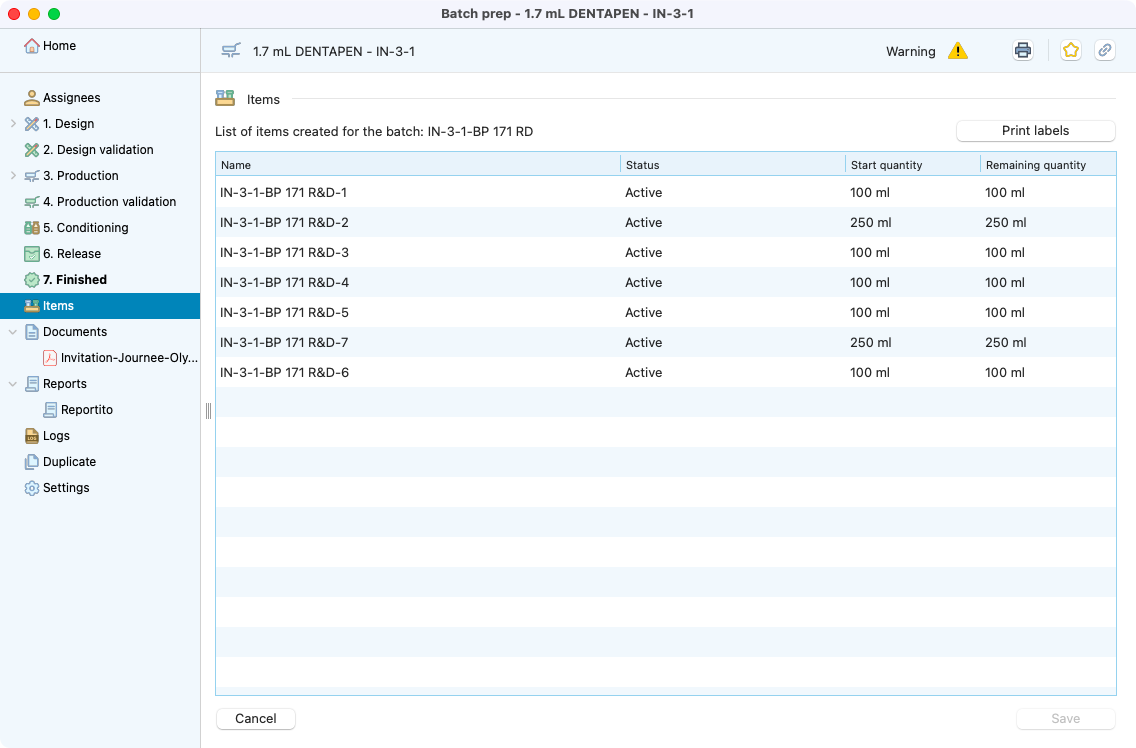Go to 4. Production validation step
Viewport: 1136px width, 748px height.
click(109, 202)
